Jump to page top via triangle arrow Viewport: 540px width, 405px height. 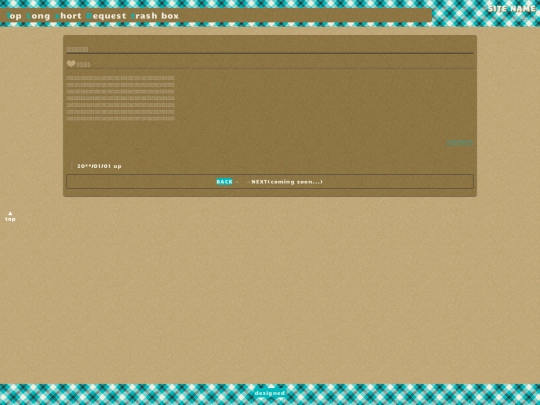(10, 213)
